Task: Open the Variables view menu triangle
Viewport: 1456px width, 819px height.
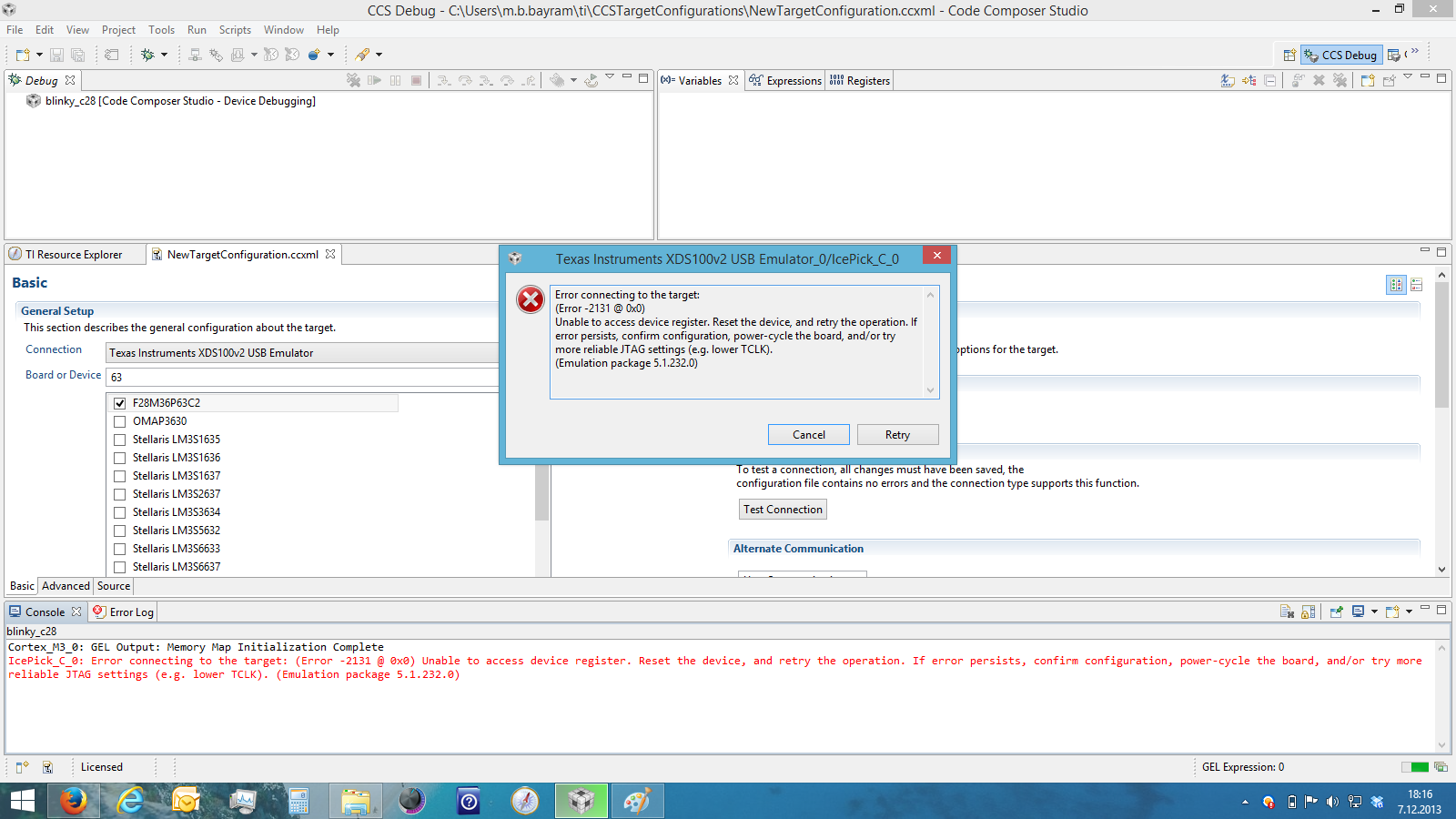Action: [x=1408, y=76]
